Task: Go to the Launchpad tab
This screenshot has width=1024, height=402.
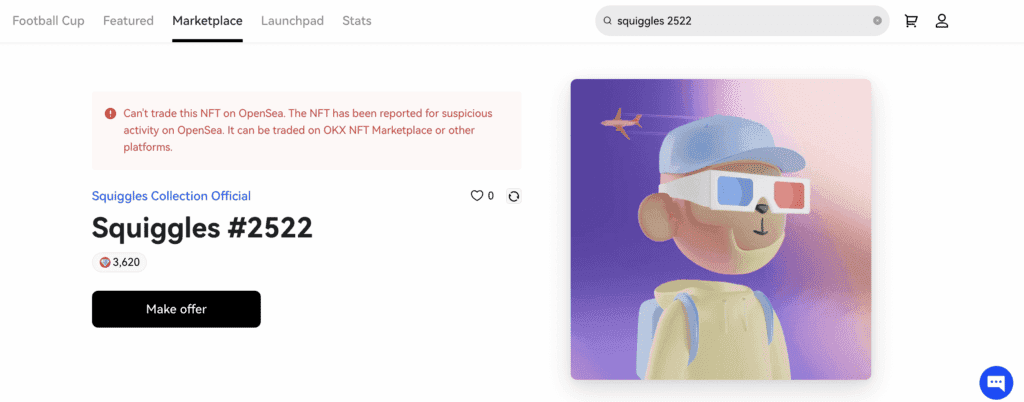Action: [292, 20]
